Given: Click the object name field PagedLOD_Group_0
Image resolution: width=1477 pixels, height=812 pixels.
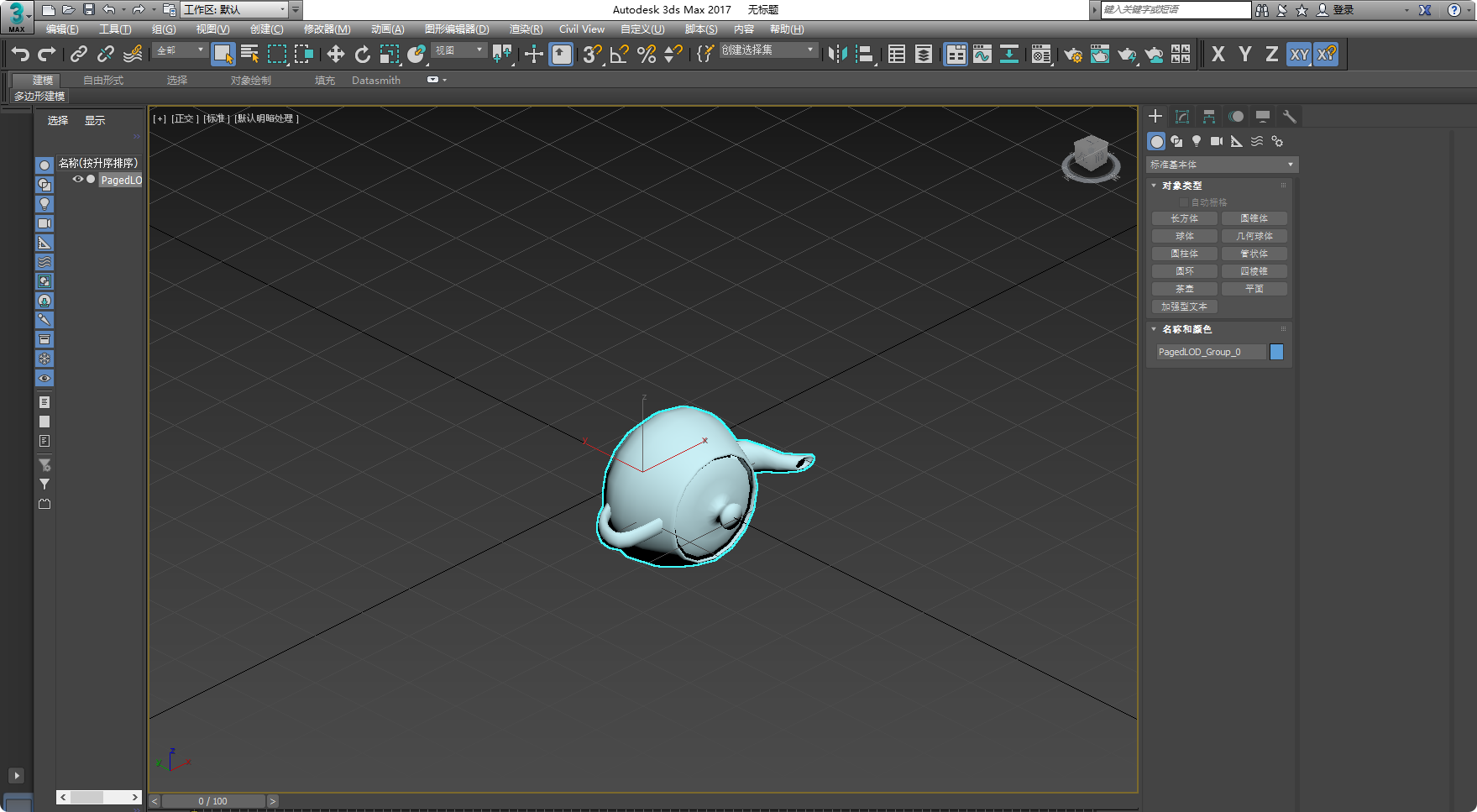Looking at the screenshot, I should click(x=1210, y=352).
